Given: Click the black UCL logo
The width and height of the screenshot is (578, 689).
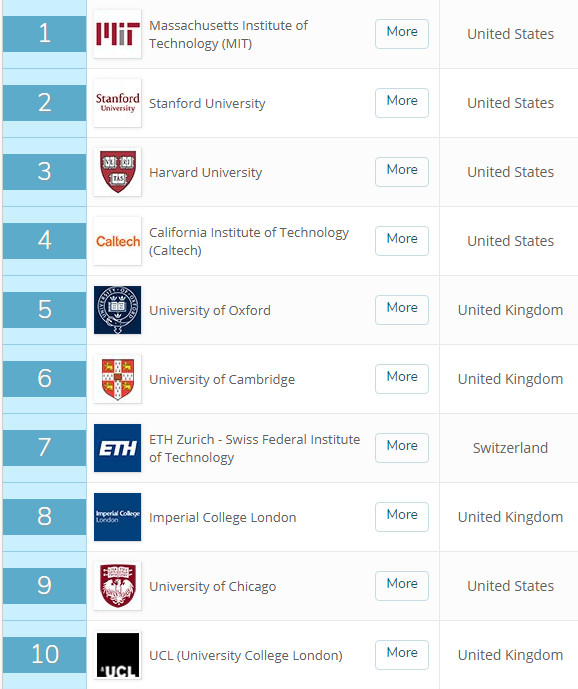Looking at the screenshot, I should coord(117,655).
